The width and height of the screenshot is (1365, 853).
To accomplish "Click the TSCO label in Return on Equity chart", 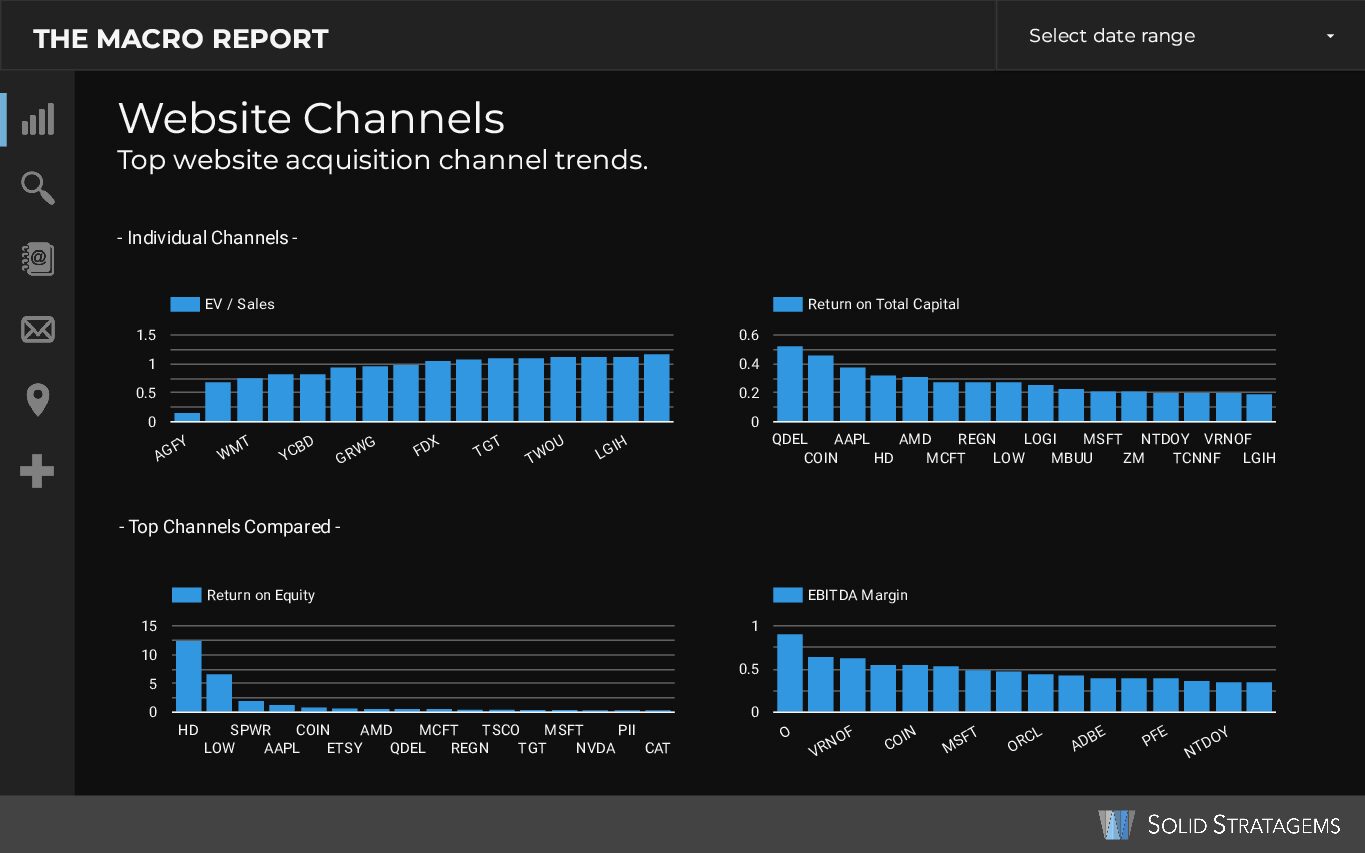I will (501, 730).
